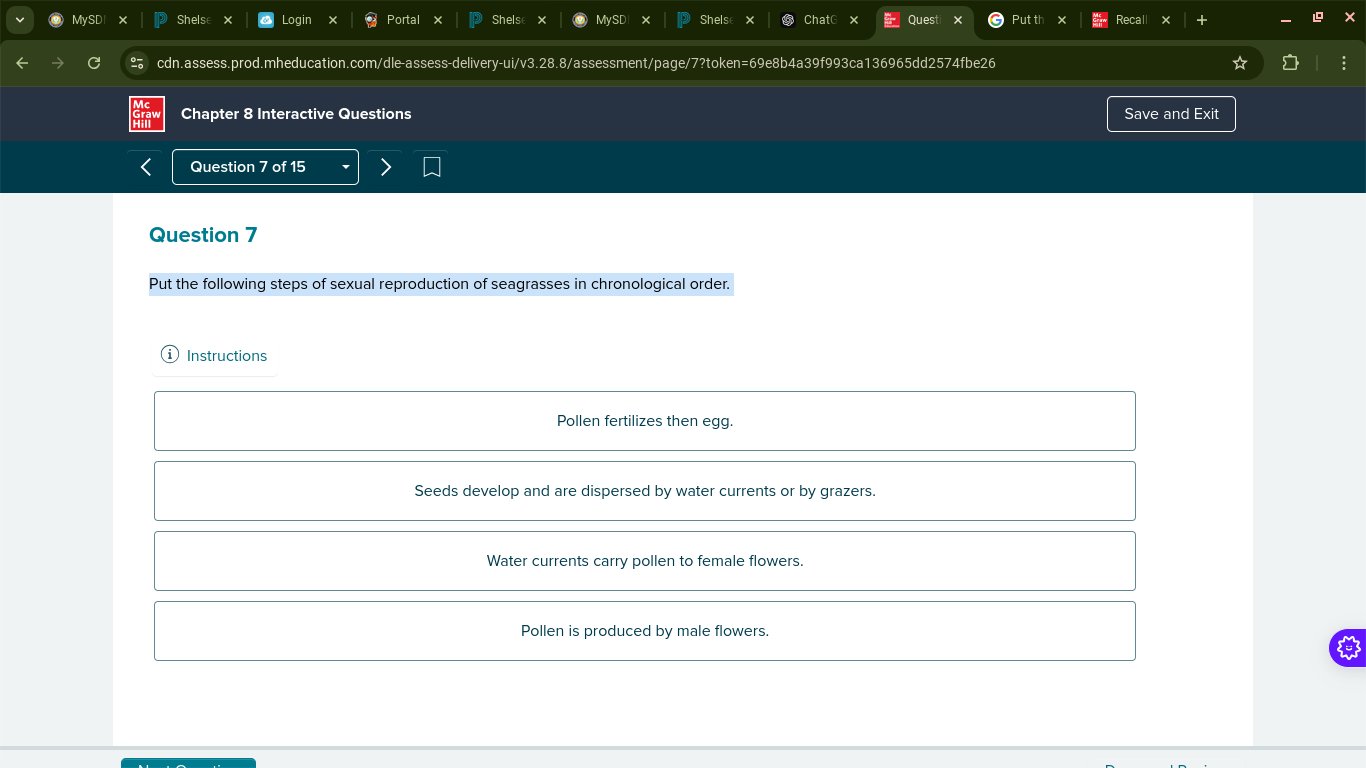Navigate back in the browser

tap(22, 63)
